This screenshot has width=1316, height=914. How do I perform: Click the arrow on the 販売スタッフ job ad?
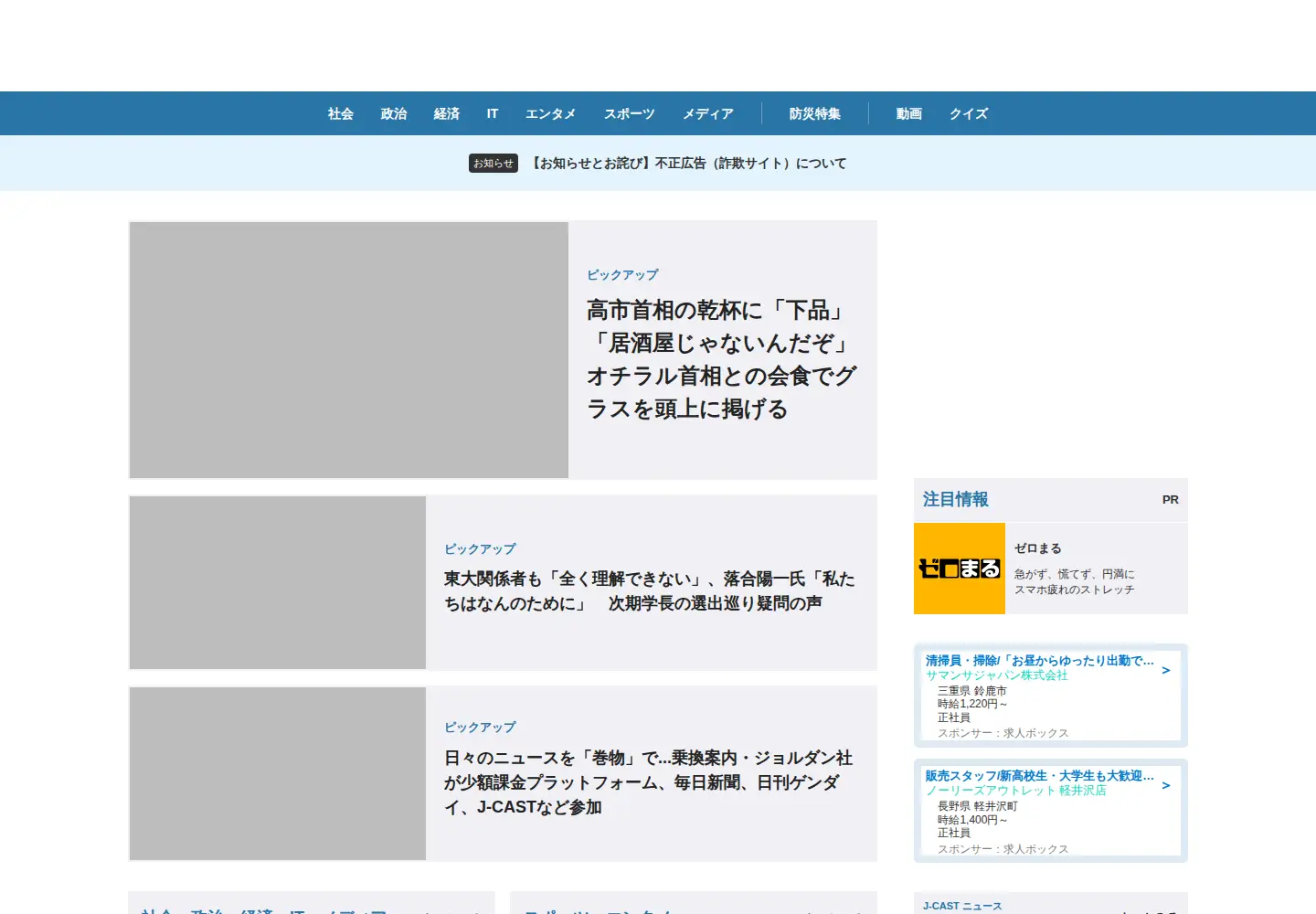pos(1166,785)
